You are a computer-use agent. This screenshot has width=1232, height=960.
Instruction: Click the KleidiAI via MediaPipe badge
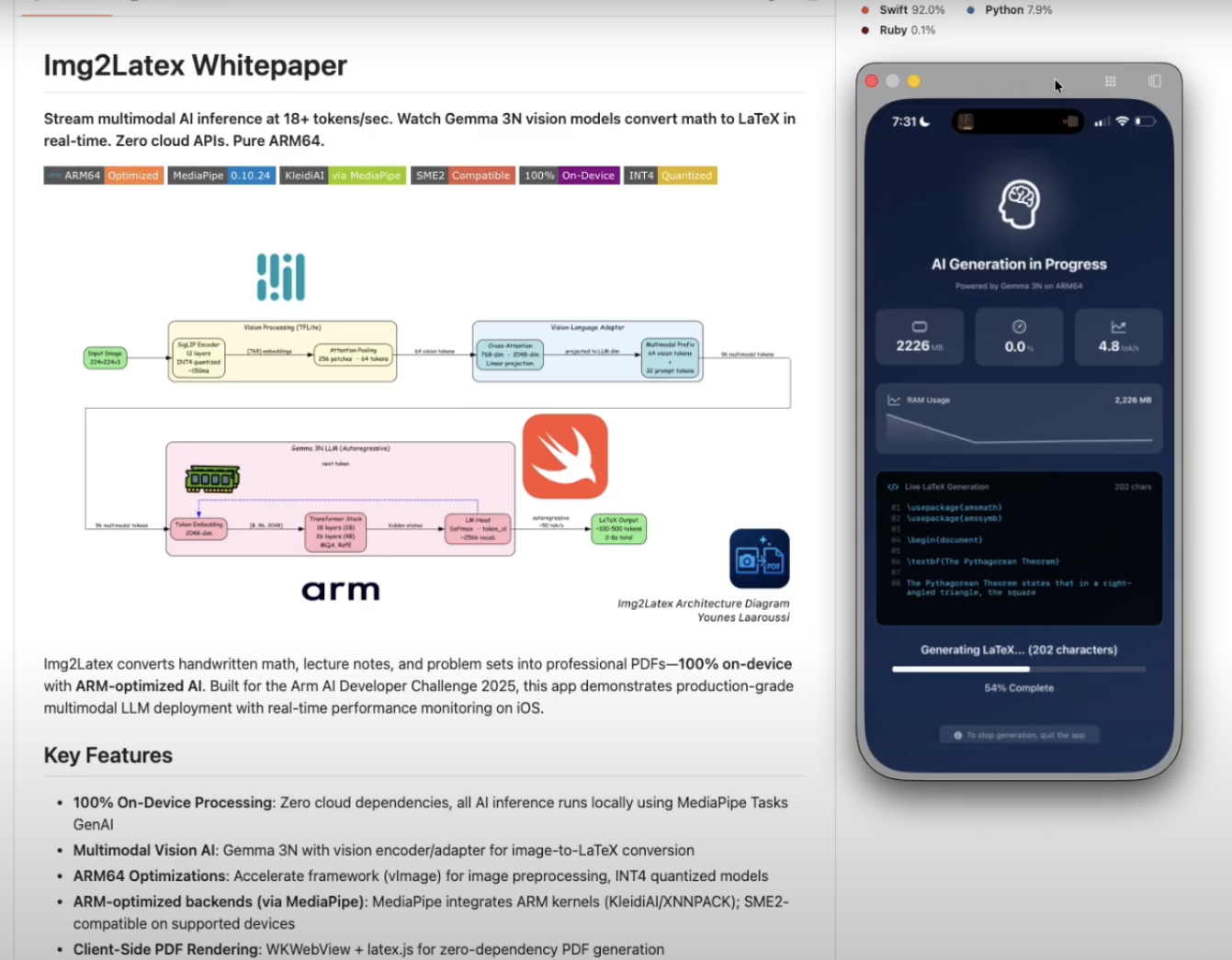[343, 175]
